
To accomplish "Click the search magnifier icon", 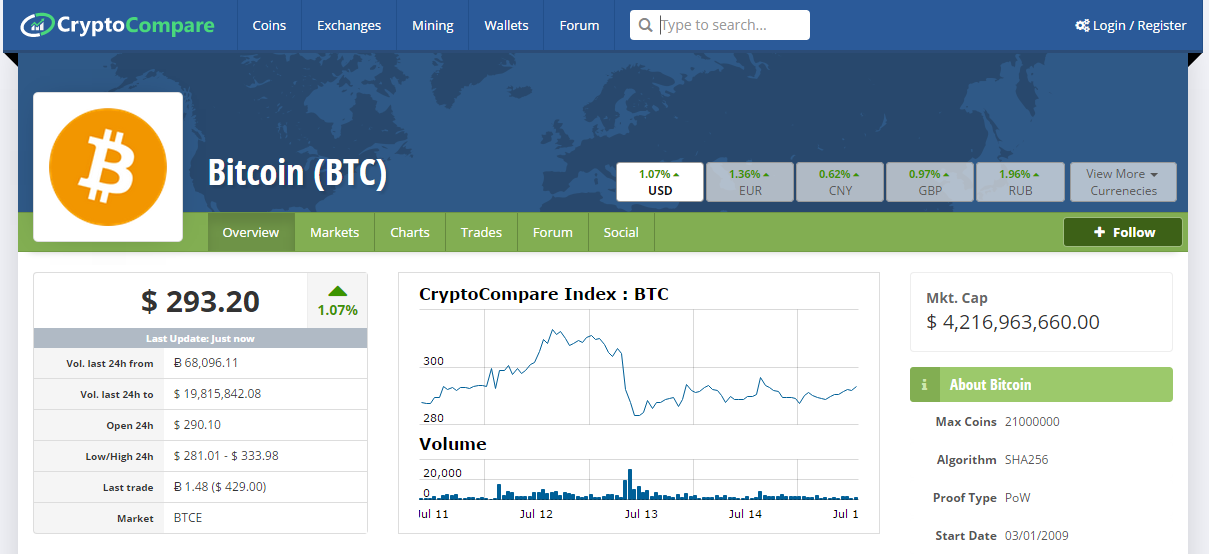I will (646, 25).
